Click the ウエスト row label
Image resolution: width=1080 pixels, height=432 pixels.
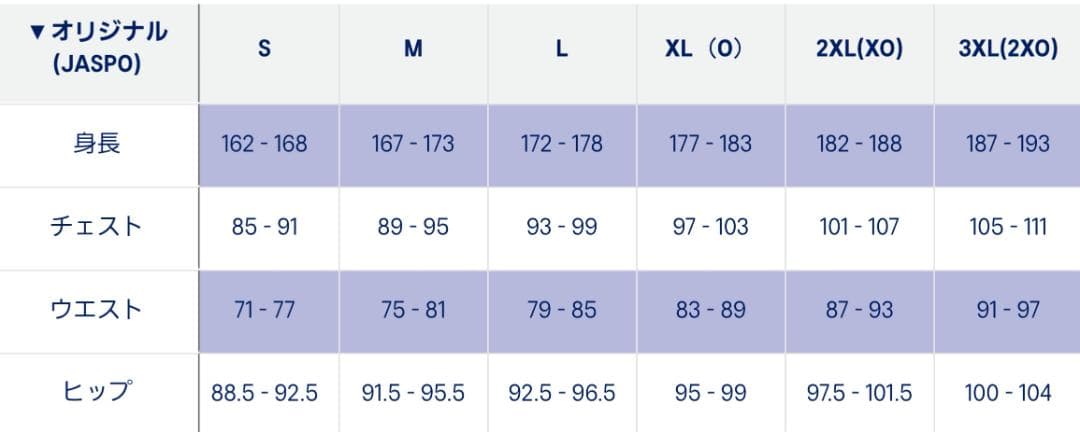97,309
